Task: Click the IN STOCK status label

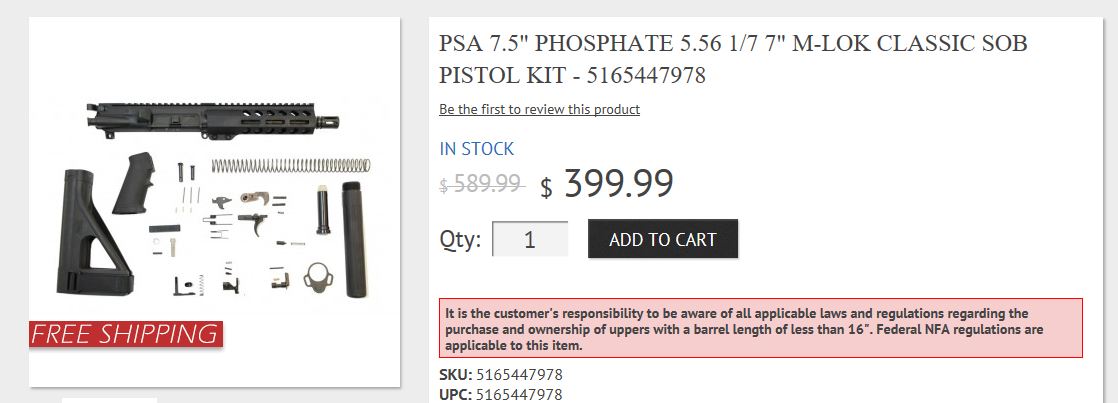Action: coord(476,149)
